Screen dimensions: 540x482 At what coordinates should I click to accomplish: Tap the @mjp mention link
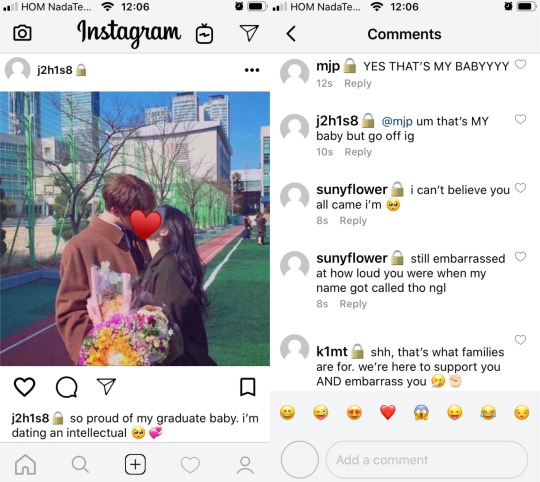[x=397, y=122]
